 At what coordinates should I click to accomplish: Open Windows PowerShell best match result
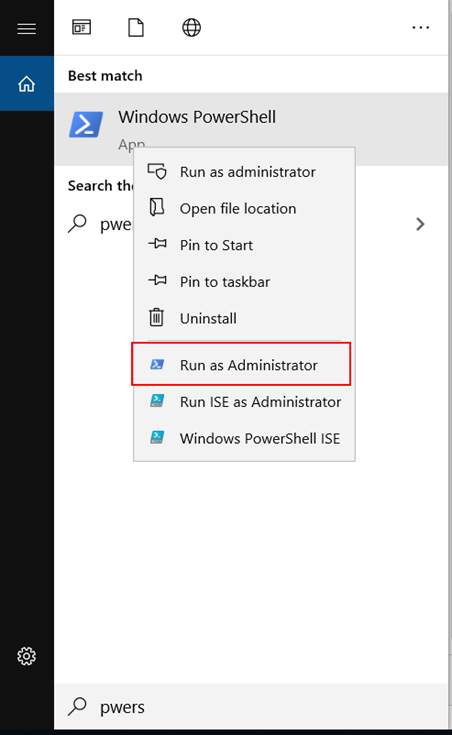[x=251, y=129]
